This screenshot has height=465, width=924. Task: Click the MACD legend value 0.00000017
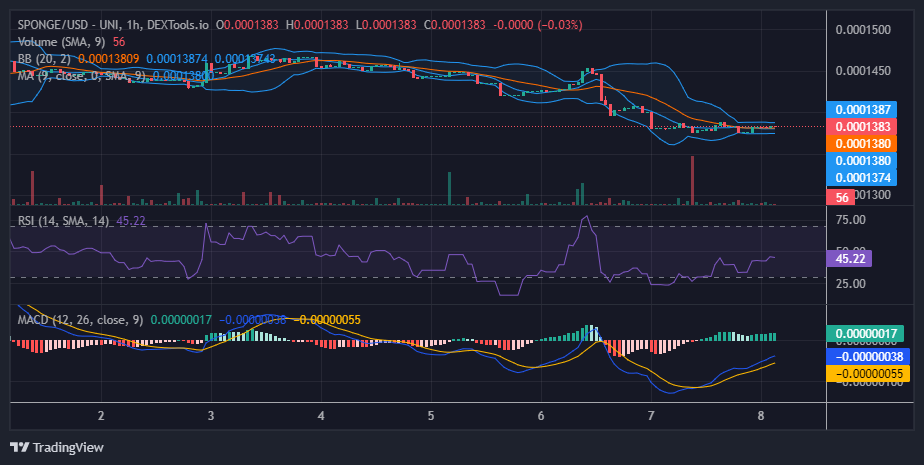(182, 320)
